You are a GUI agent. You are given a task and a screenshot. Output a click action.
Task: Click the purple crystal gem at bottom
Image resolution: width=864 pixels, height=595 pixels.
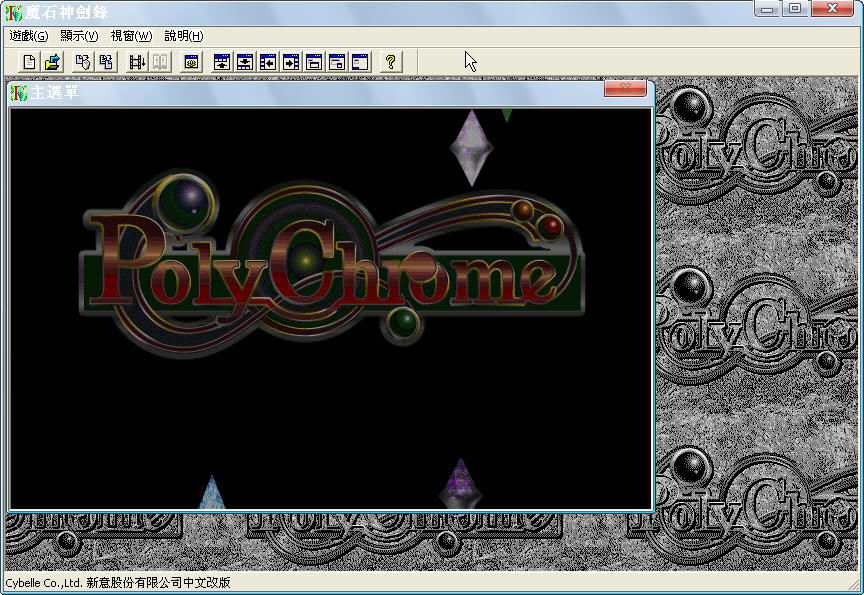pyautogui.click(x=460, y=485)
